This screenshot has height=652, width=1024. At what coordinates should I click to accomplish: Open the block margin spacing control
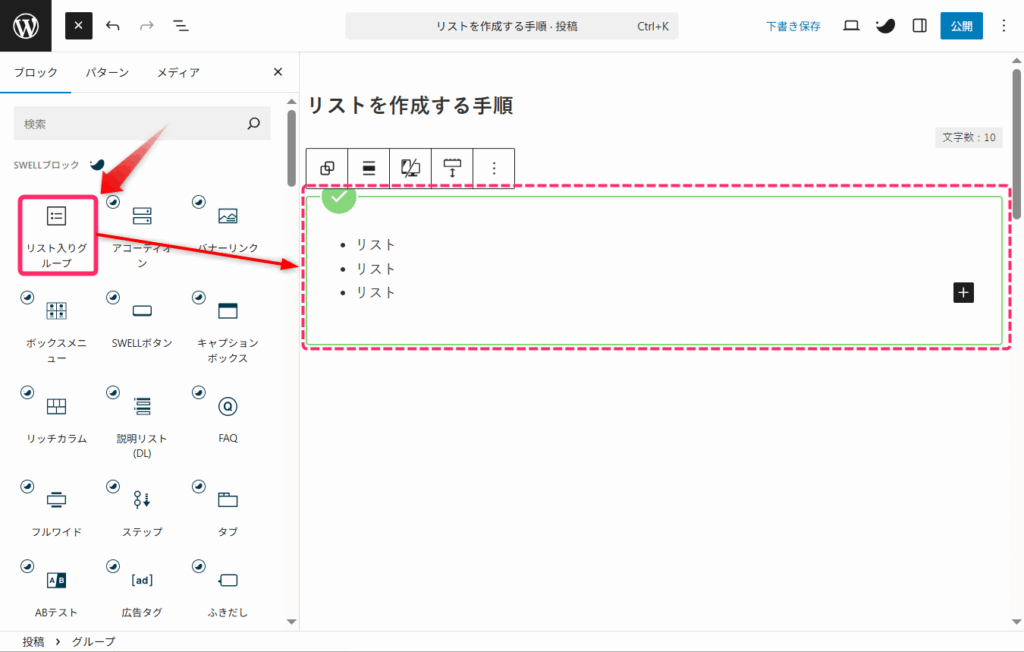453,169
